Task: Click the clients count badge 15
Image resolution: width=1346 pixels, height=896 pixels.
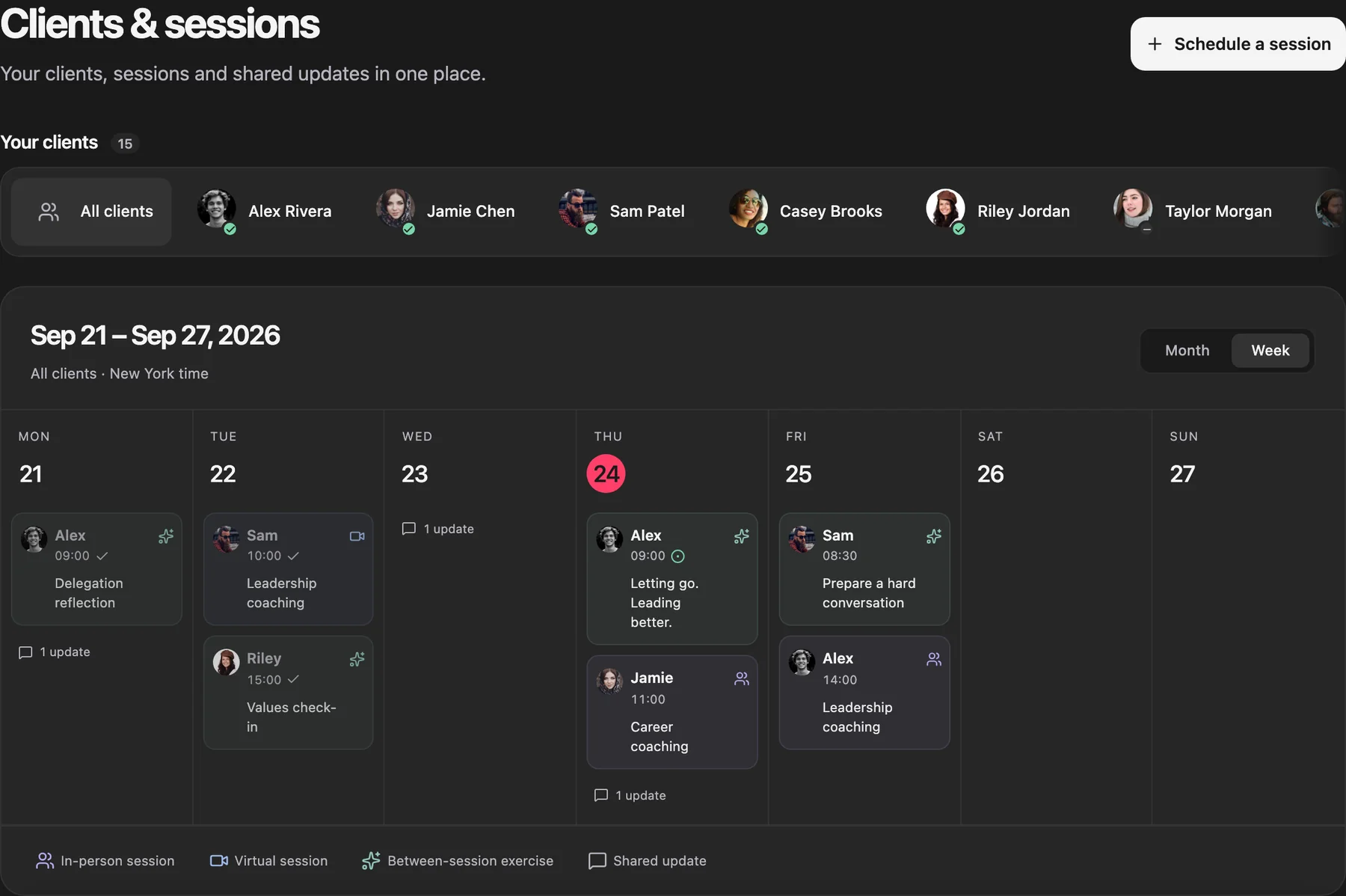Action: (125, 144)
